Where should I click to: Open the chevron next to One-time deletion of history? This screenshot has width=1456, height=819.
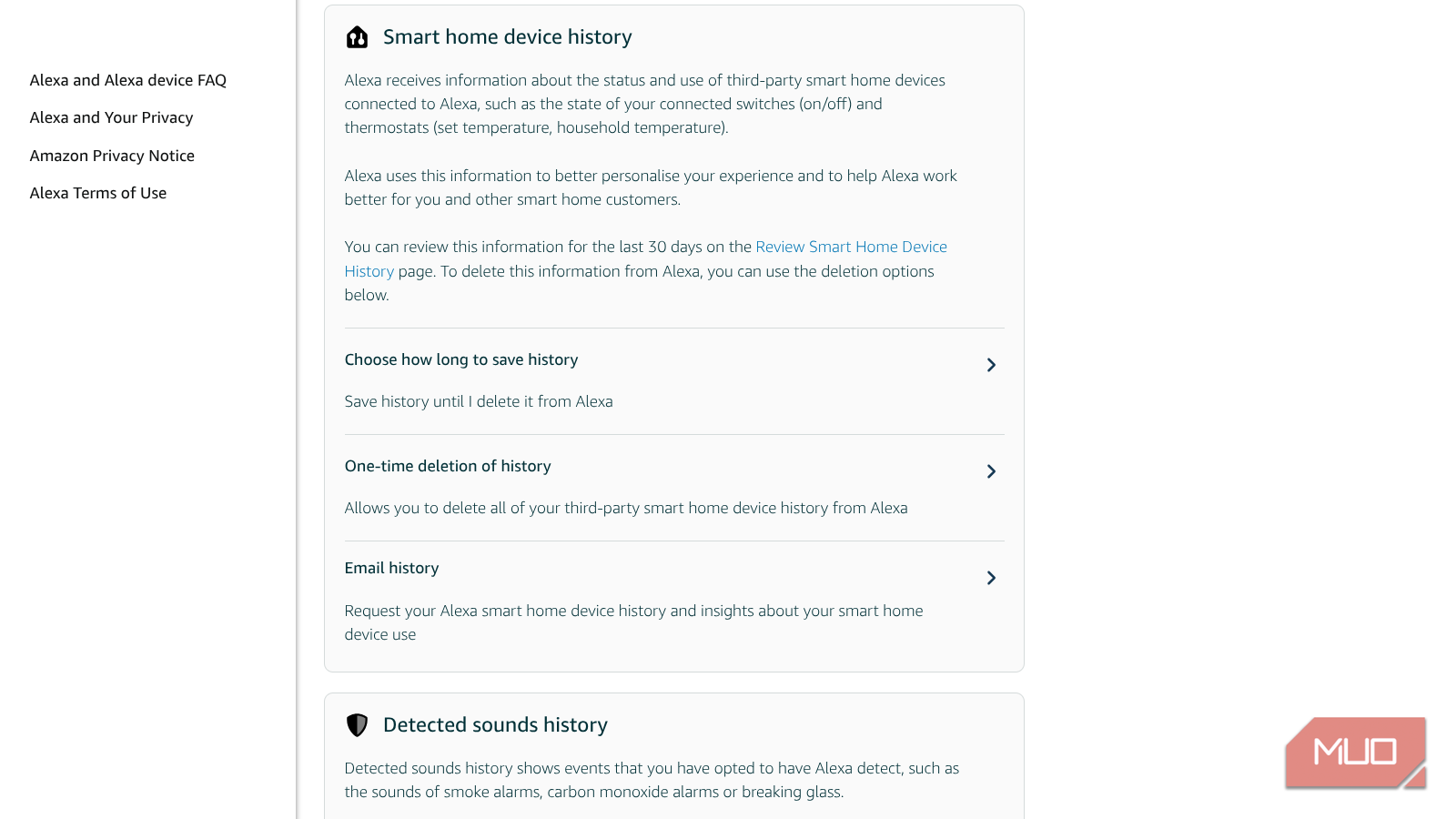click(x=991, y=471)
